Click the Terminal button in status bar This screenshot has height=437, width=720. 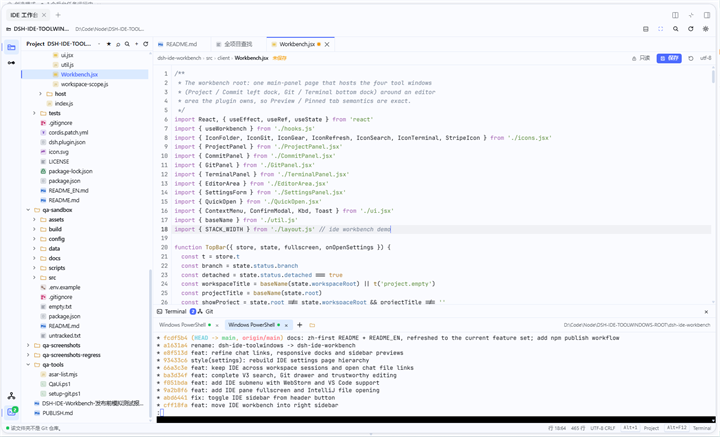coord(702,428)
